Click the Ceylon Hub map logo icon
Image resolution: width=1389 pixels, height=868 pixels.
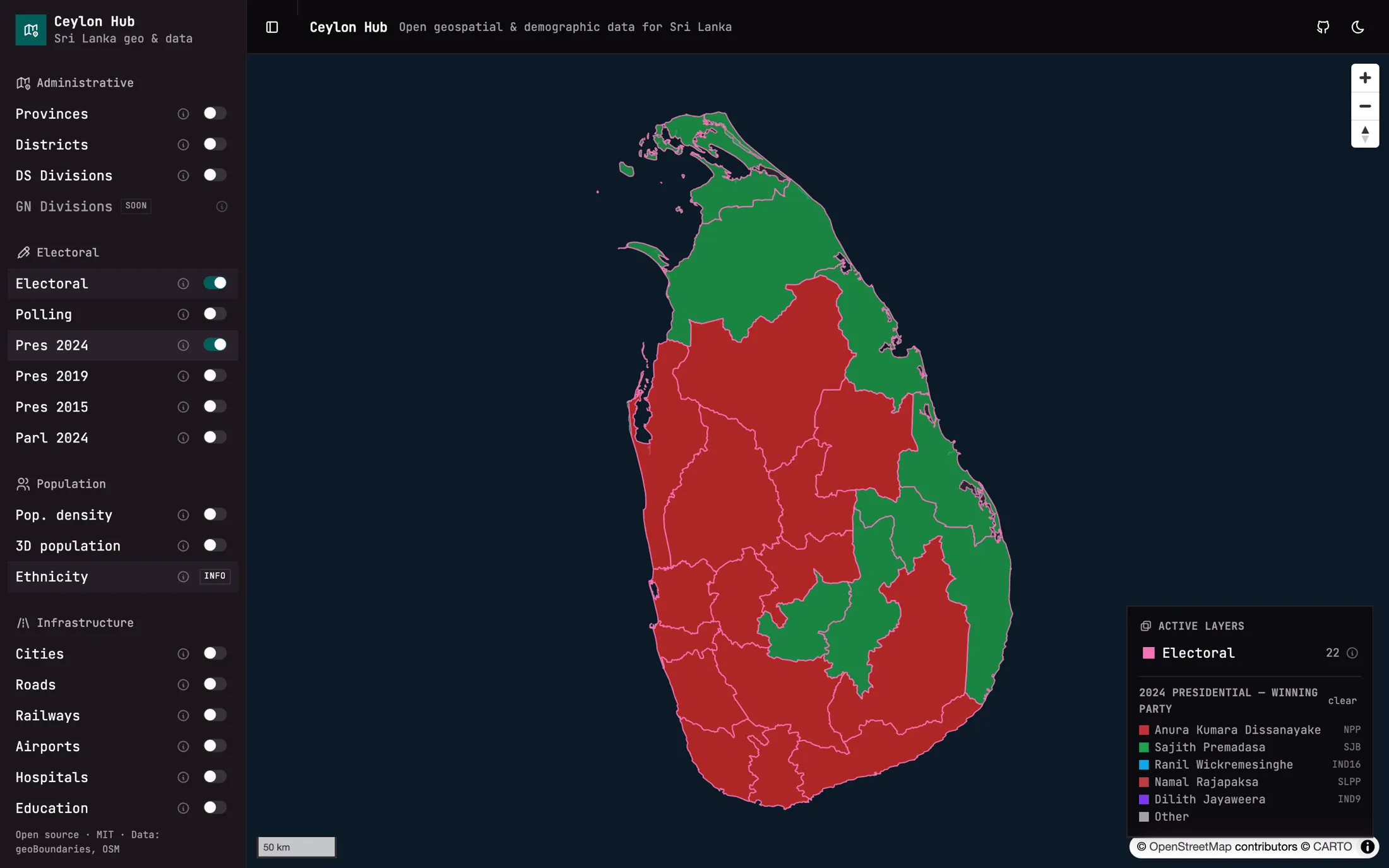31,30
